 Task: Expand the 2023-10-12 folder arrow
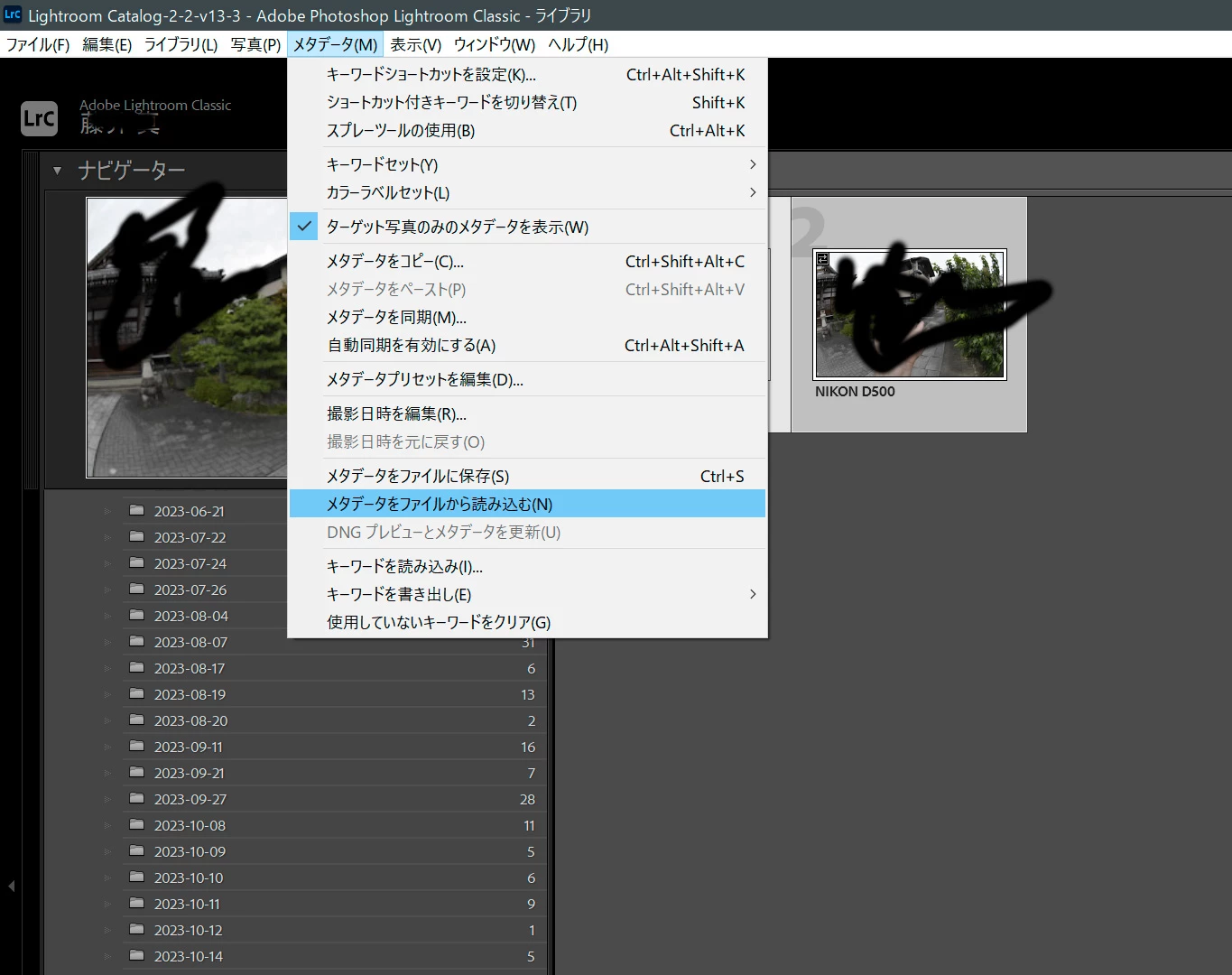(107, 930)
